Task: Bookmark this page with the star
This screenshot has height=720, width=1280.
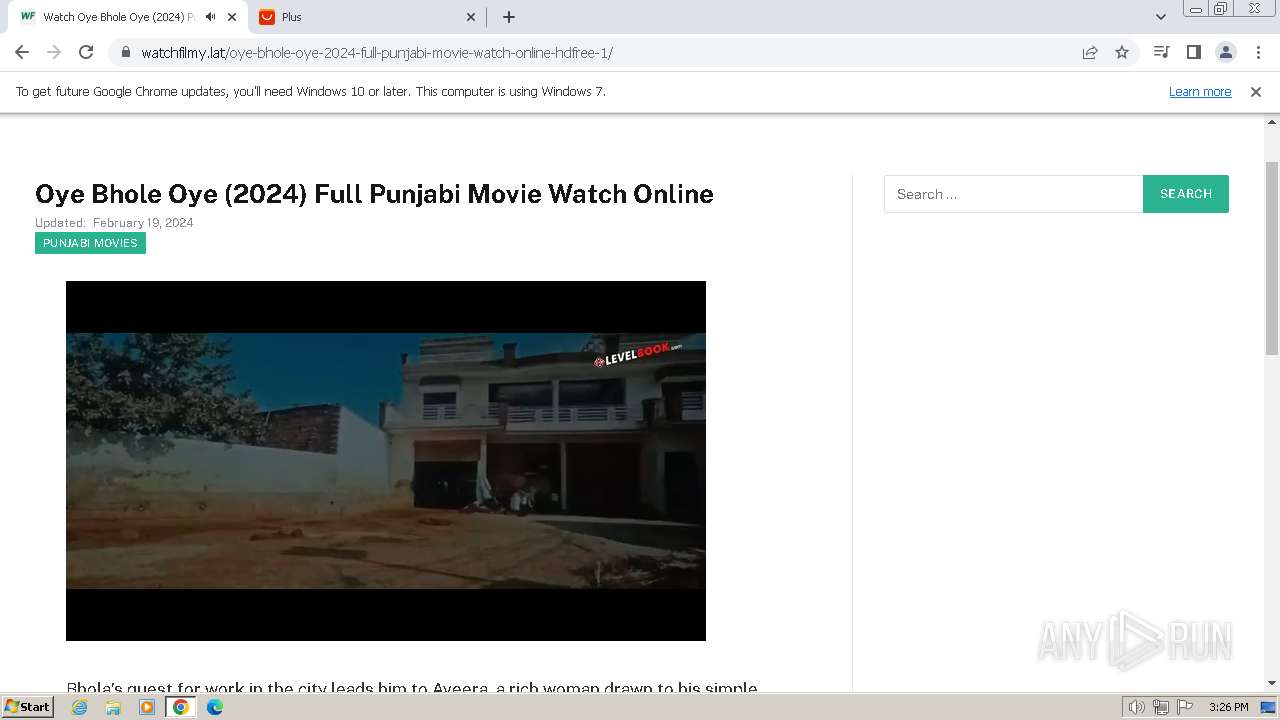Action: point(1122,53)
